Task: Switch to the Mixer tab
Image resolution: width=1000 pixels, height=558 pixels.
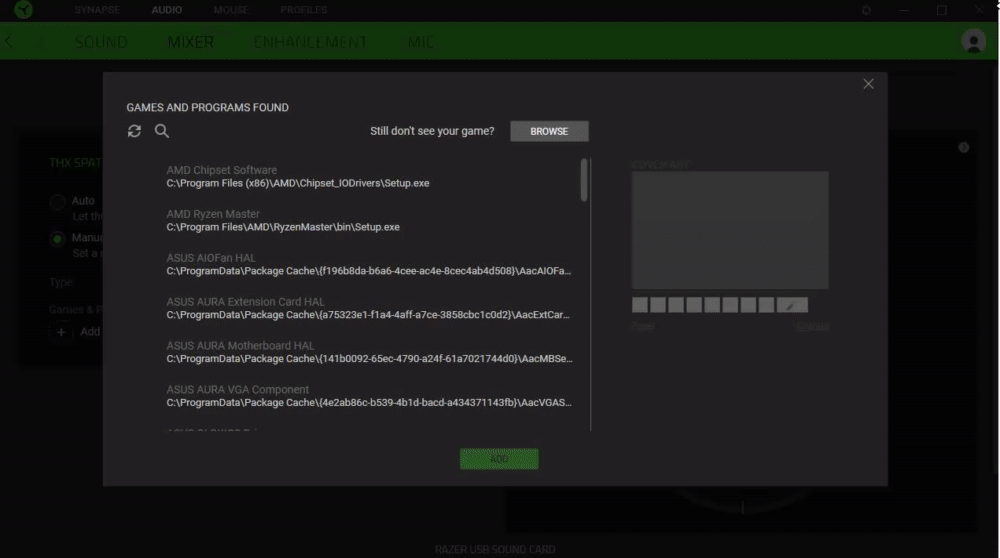Action: point(191,42)
